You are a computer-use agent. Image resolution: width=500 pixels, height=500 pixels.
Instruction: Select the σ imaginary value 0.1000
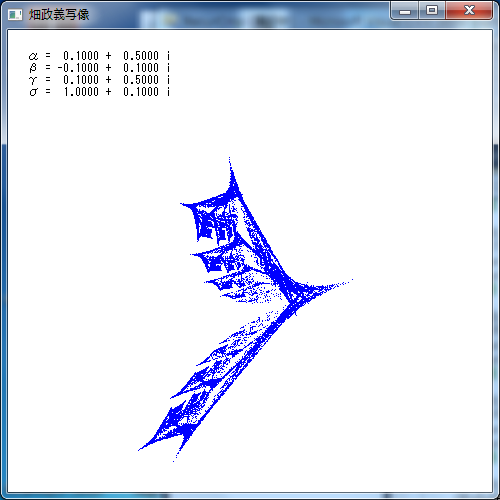pos(141,92)
